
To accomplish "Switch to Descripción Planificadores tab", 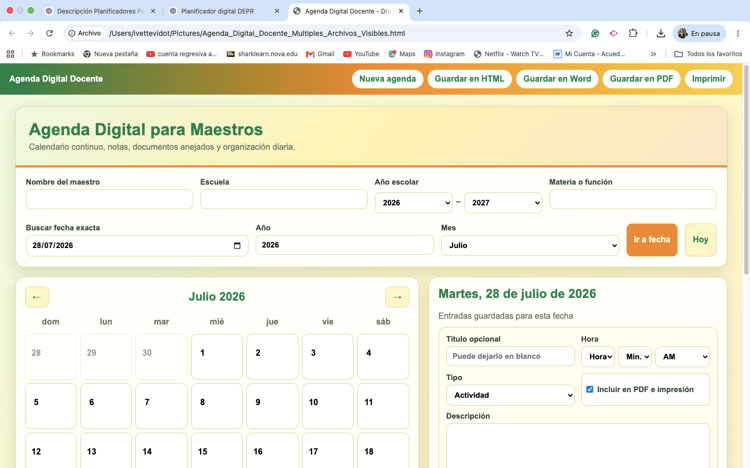I will 100,11.
